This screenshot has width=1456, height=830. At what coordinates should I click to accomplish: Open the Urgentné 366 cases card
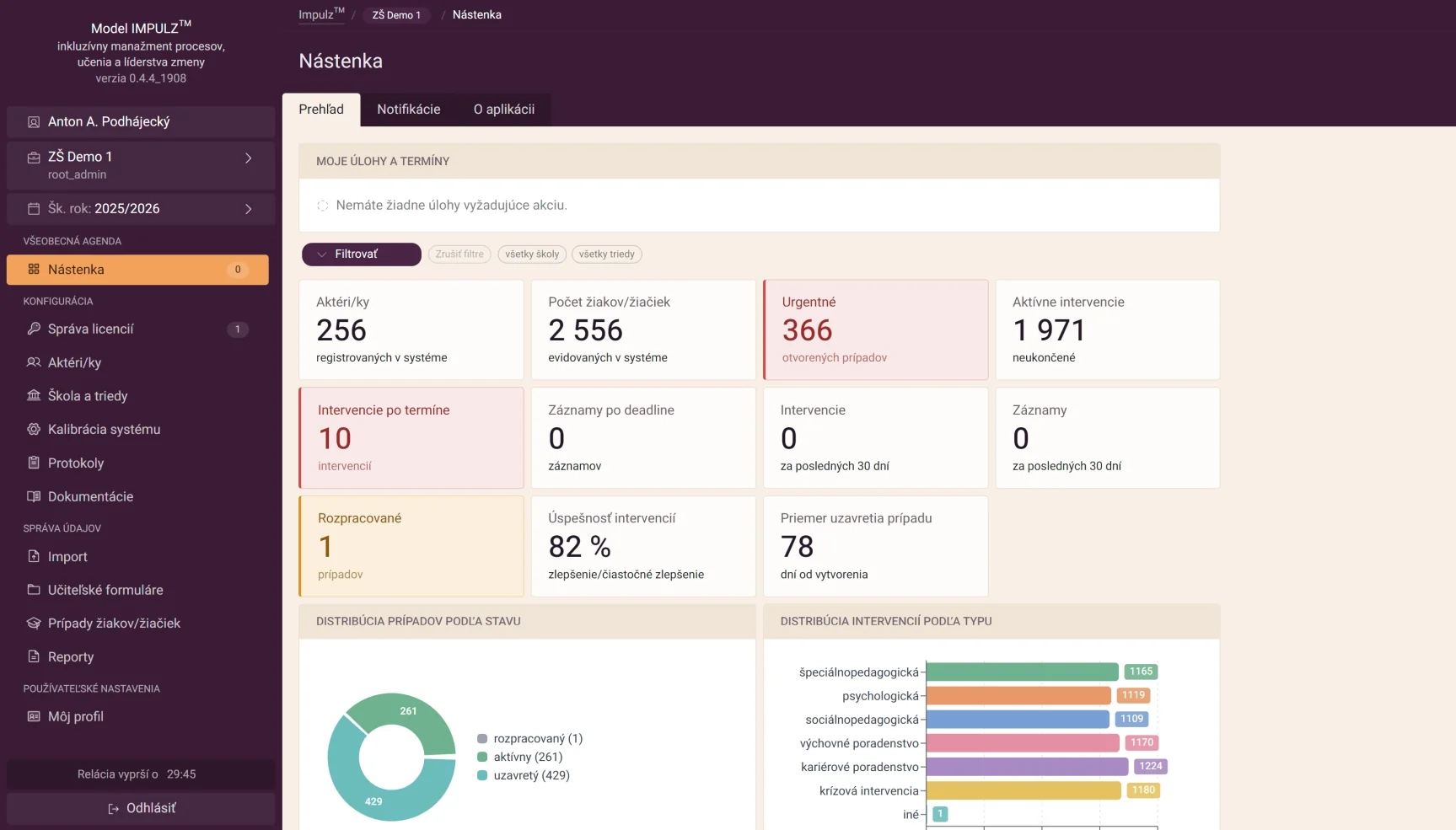(x=875, y=330)
